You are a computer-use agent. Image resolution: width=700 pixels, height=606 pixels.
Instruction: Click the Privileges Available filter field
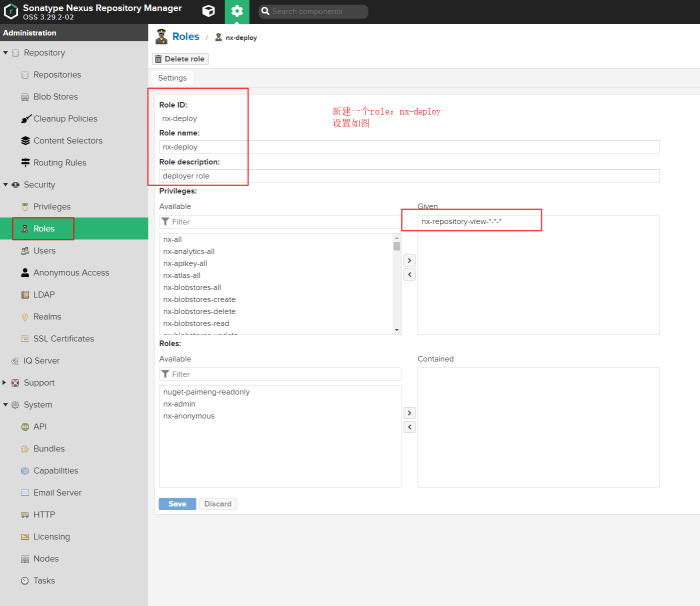coord(280,222)
